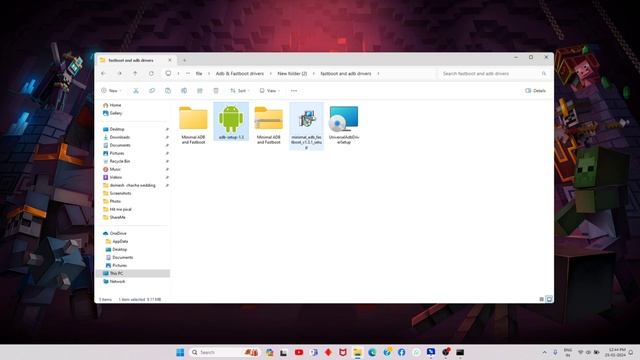Go up one folder level
Image resolution: width=640 pixels, height=360 pixels.
(135, 73)
